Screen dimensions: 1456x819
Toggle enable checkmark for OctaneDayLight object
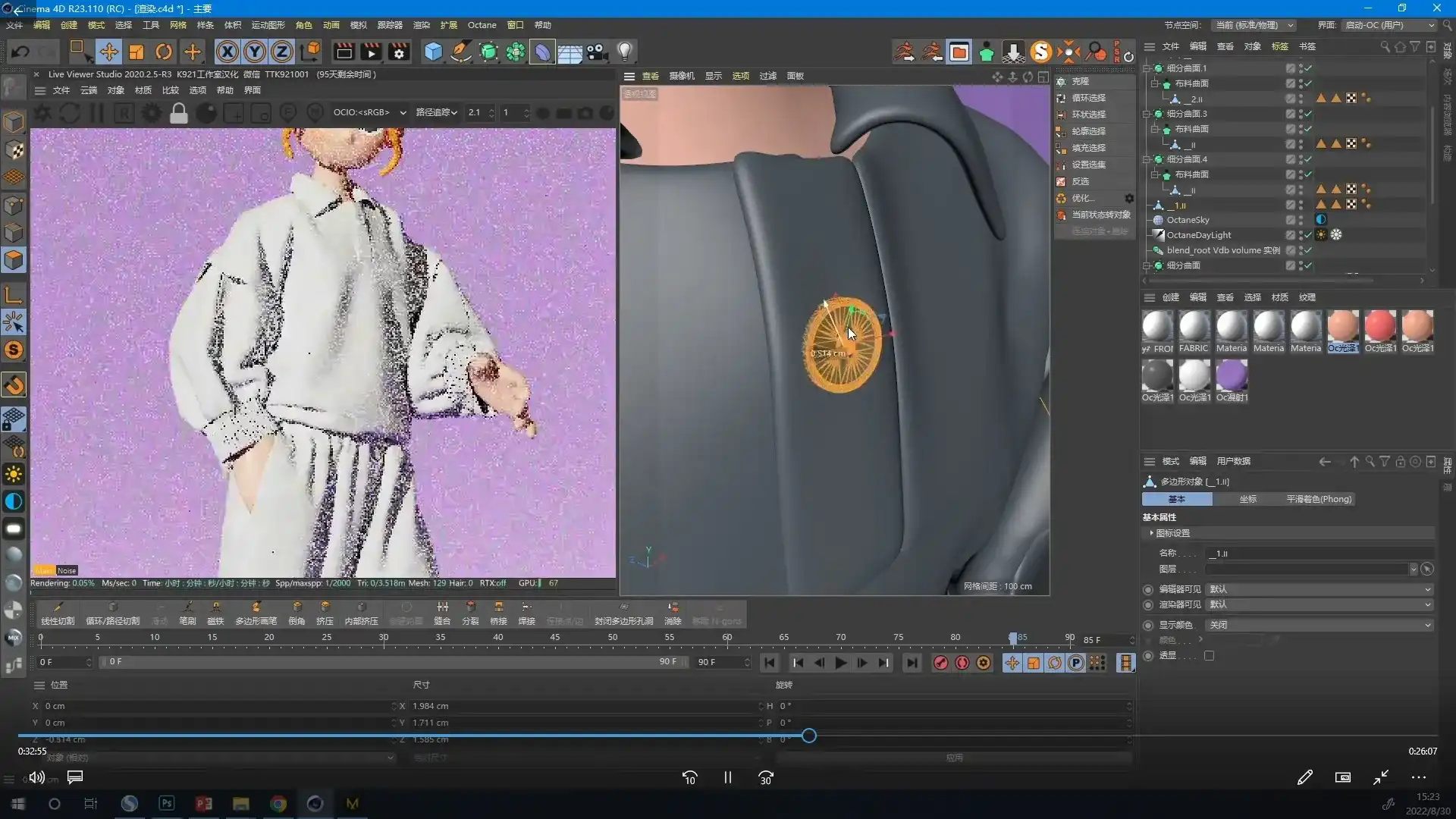[x=1308, y=235]
